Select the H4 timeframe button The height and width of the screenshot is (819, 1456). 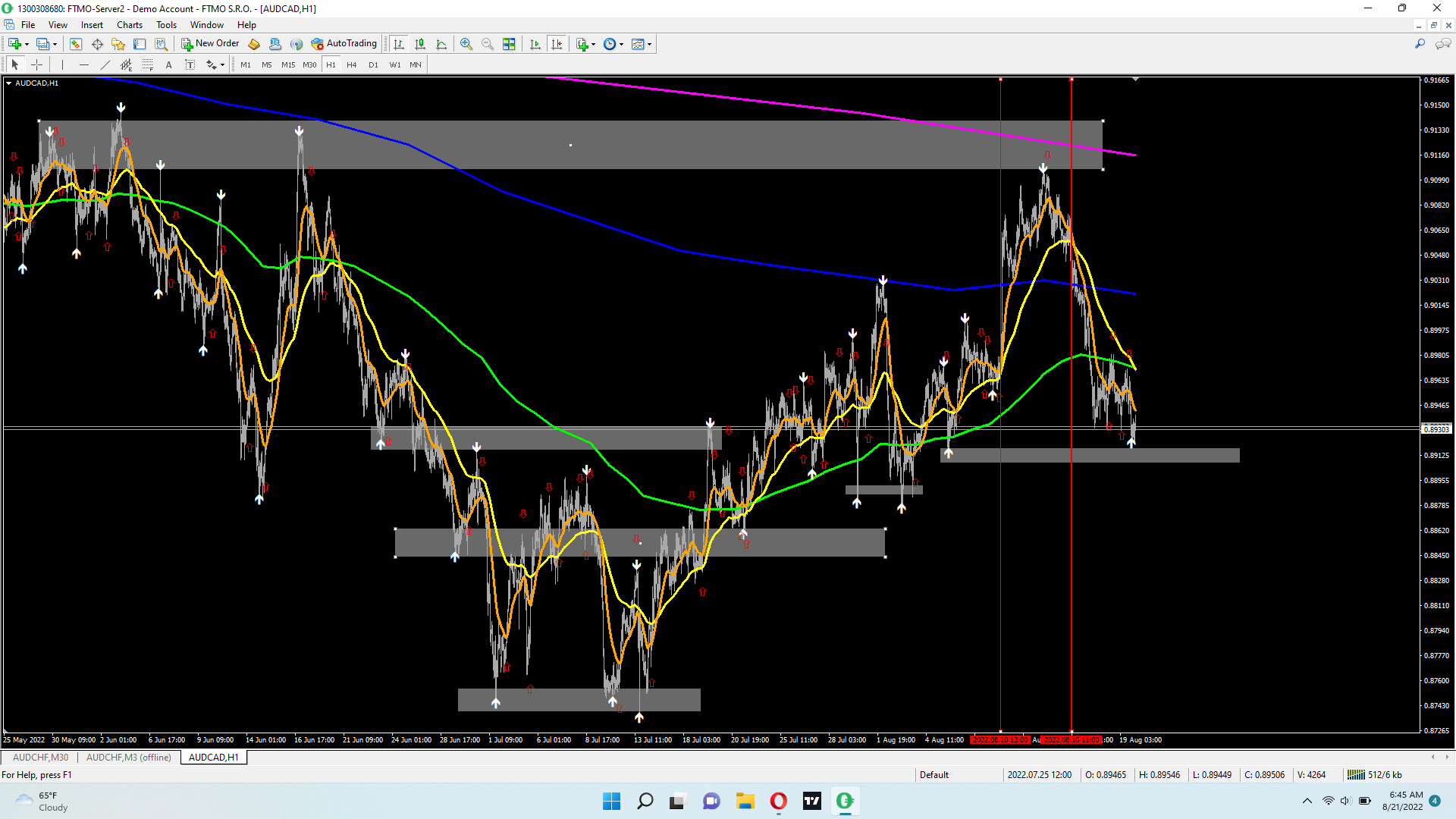click(351, 64)
